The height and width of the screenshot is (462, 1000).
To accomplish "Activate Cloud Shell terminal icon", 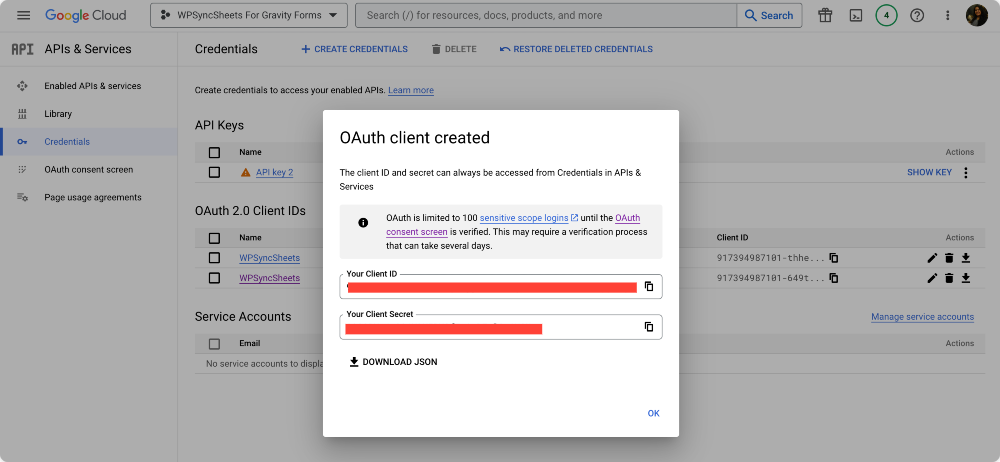I will point(857,15).
